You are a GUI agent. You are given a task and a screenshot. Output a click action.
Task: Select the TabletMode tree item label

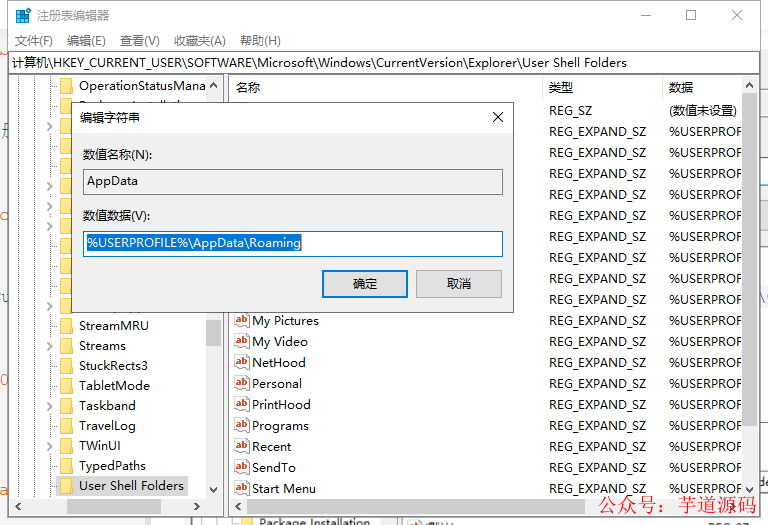pyautogui.click(x=114, y=386)
